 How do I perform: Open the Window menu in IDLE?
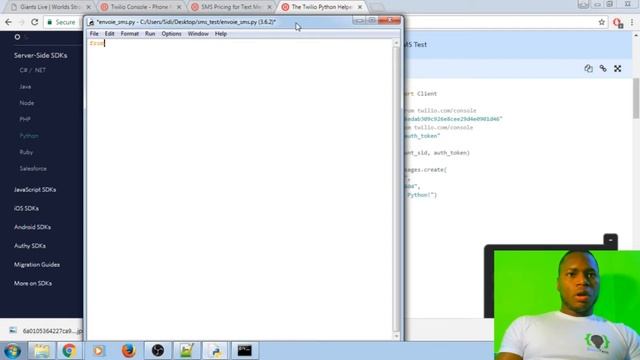(x=198, y=34)
